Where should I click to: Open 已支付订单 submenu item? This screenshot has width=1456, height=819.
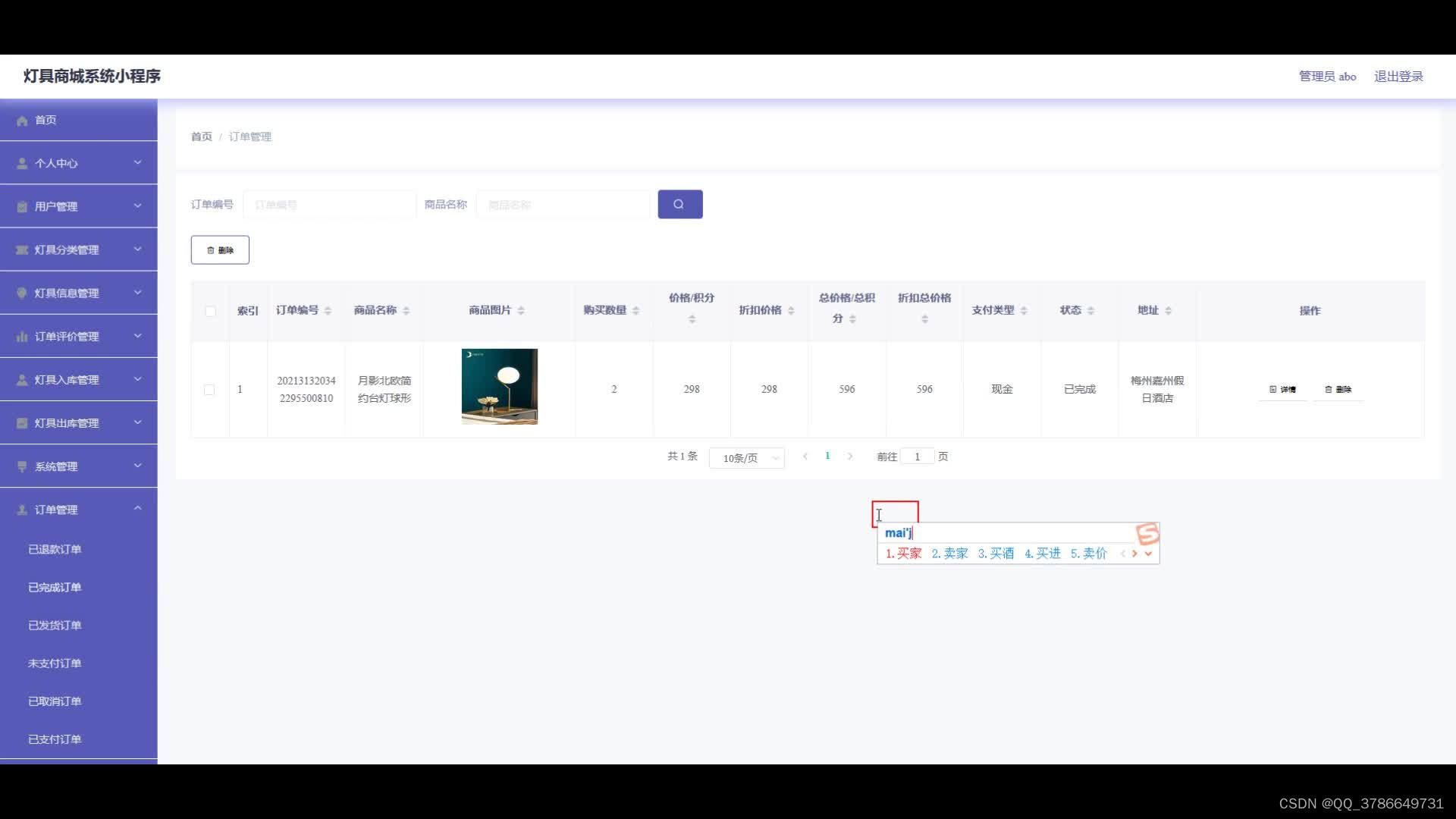pos(55,739)
